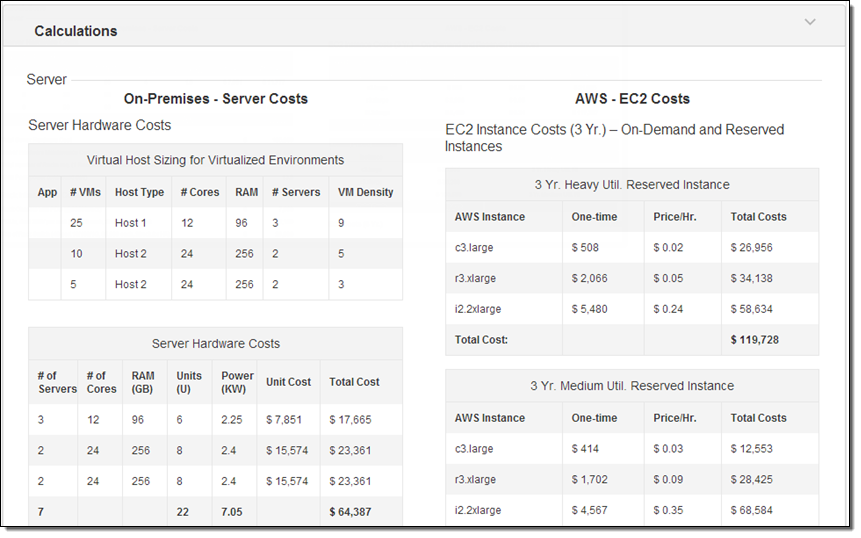Select the 7.05 total power value

[232, 512]
